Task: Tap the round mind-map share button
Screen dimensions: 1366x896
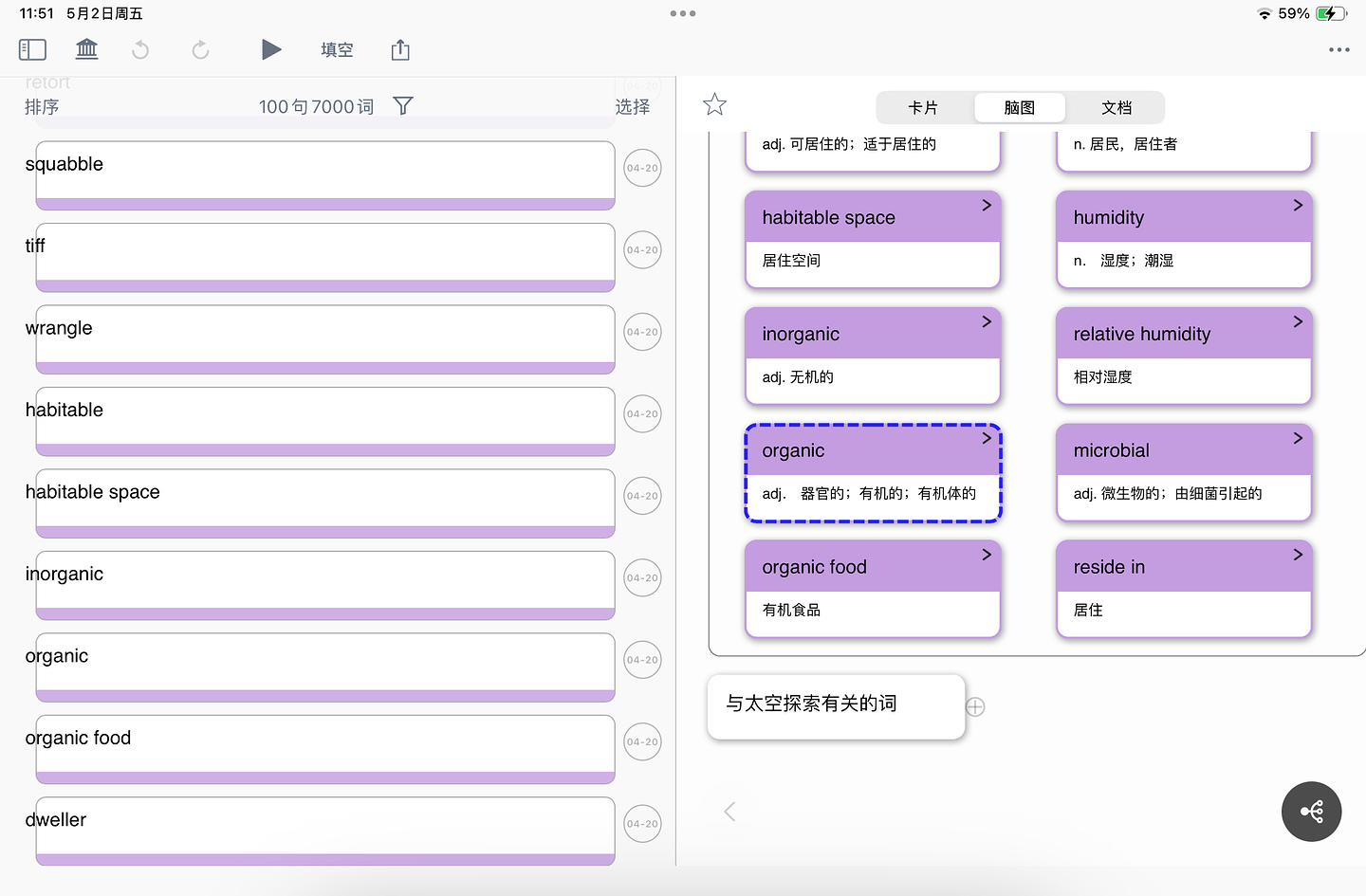Action: coord(1311,812)
